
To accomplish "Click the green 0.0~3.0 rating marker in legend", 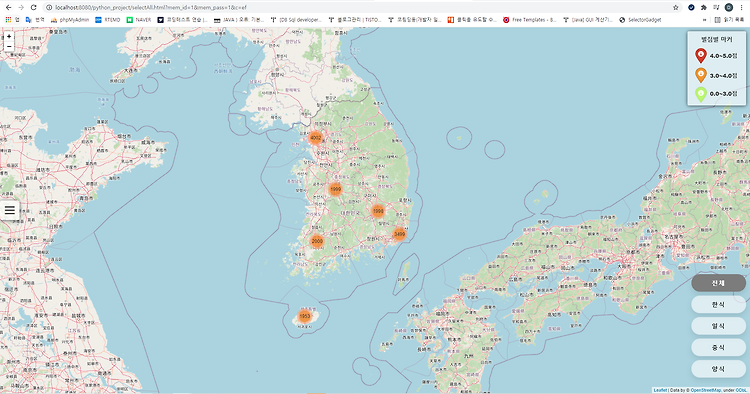I will tap(701, 94).
